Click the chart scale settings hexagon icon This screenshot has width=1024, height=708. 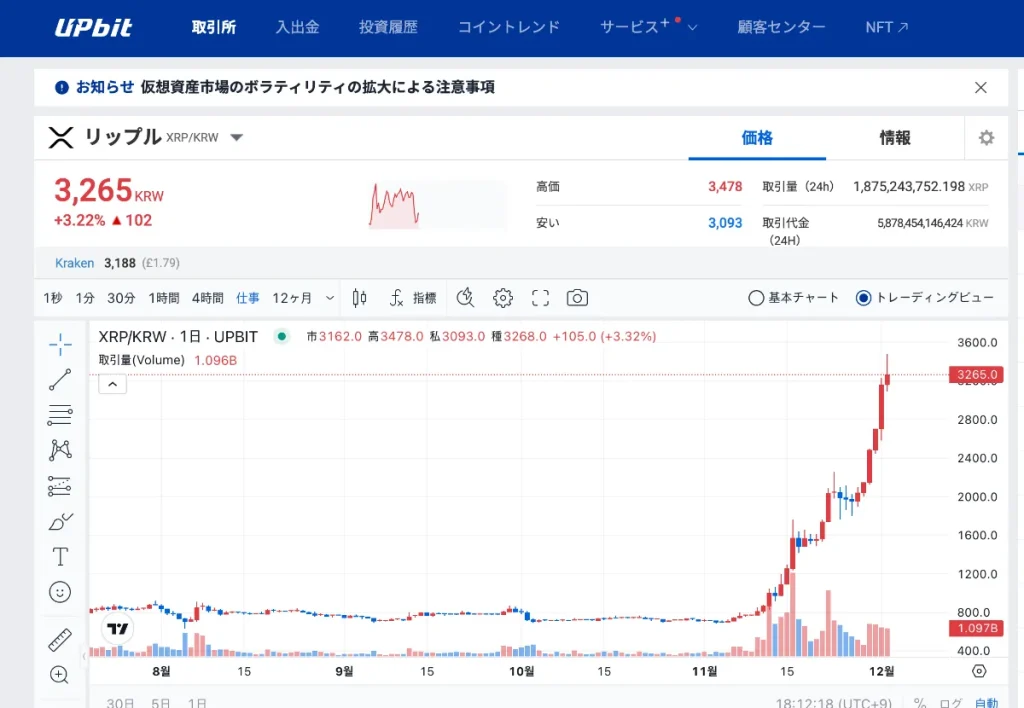979,671
